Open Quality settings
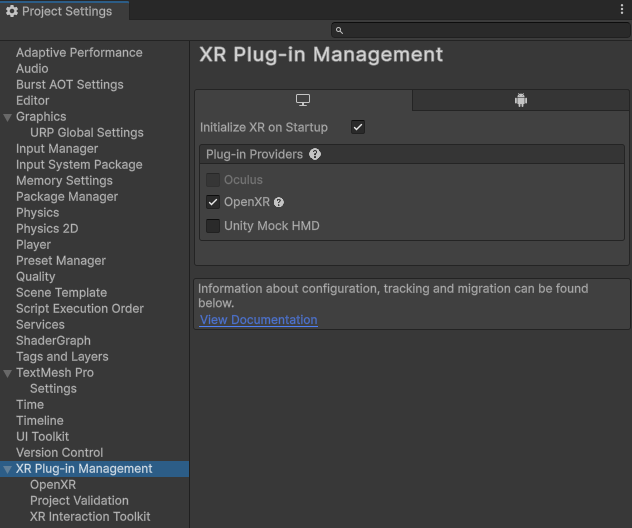 click(35, 276)
